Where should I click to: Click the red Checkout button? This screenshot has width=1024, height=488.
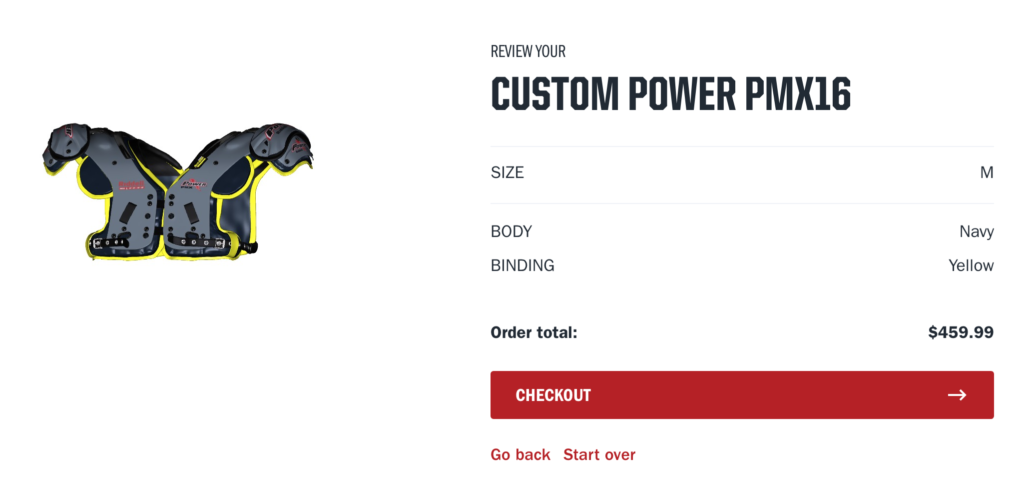point(742,395)
